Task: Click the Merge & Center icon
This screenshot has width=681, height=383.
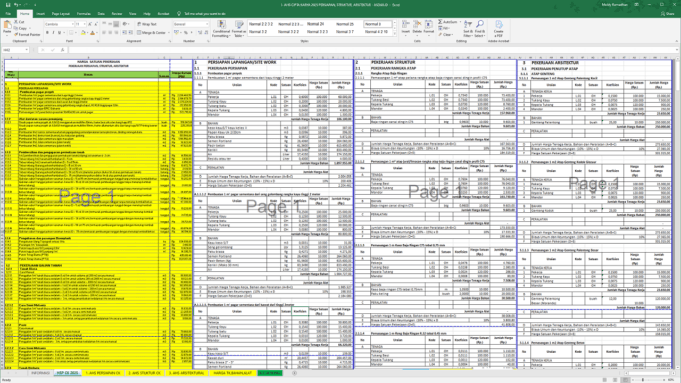Action: [x=139, y=33]
